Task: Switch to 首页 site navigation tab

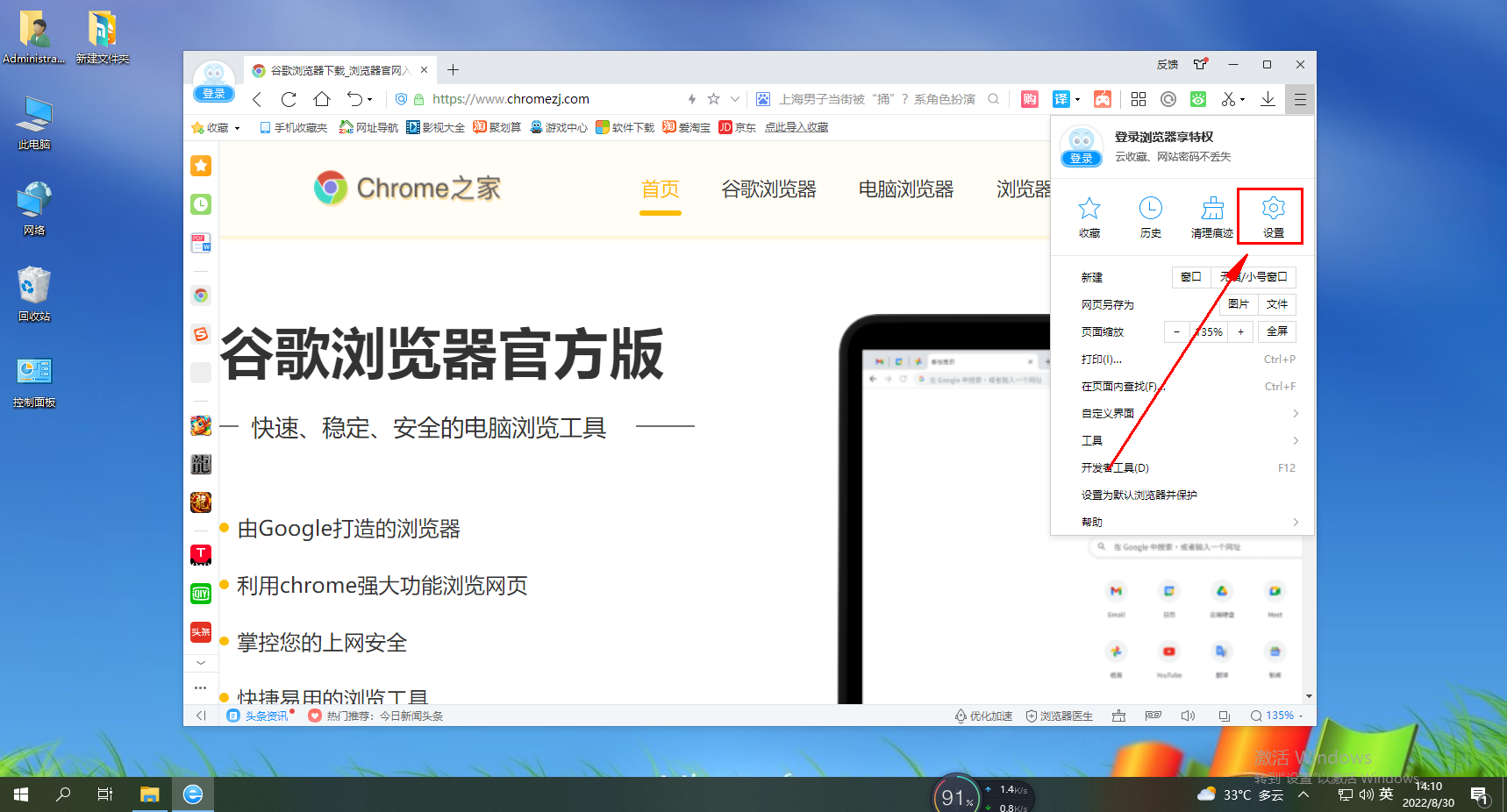Action: tap(661, 189)
